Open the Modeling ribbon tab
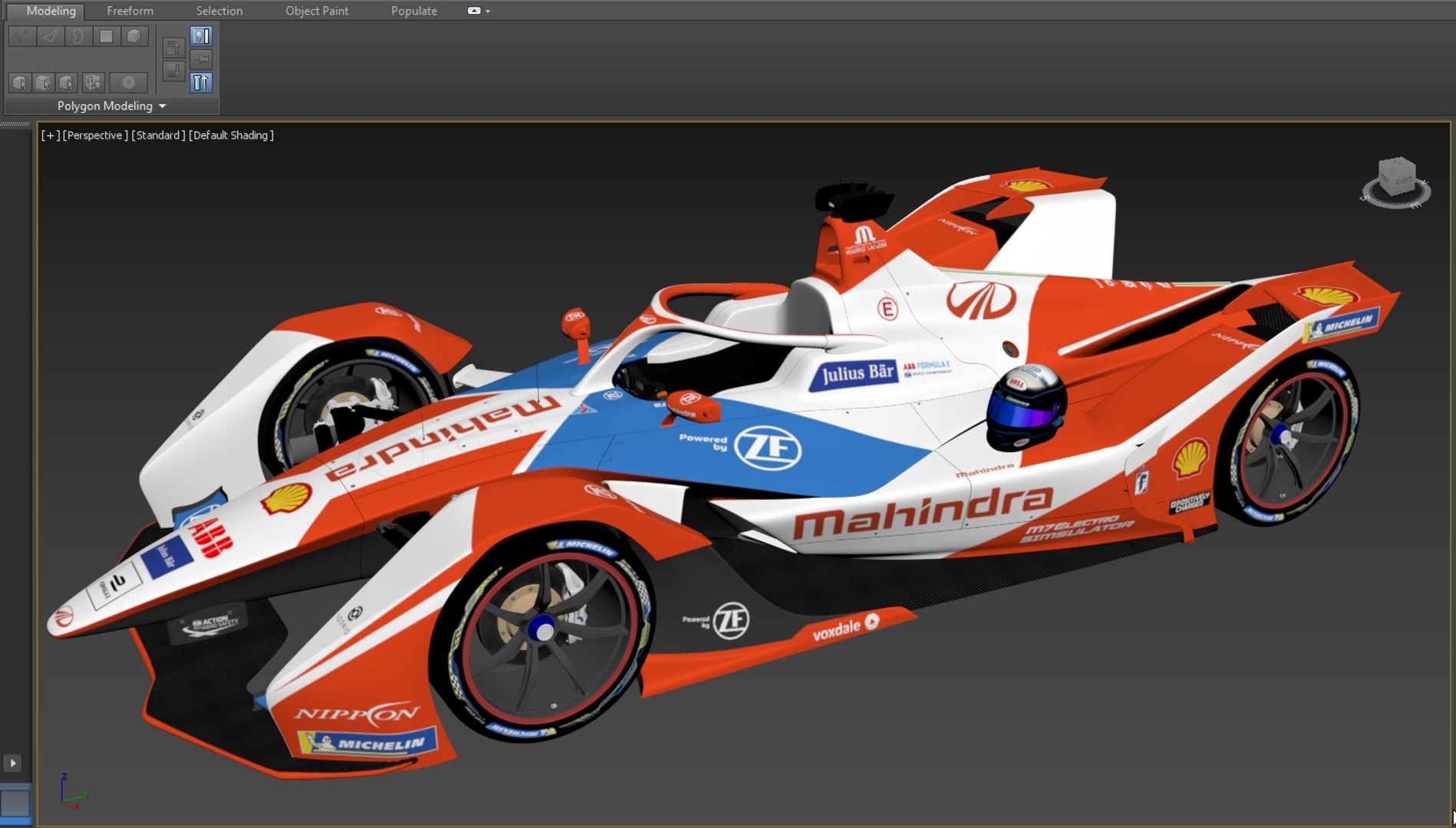This screenshot has height=828, width=1456. (x=51, y=11)
